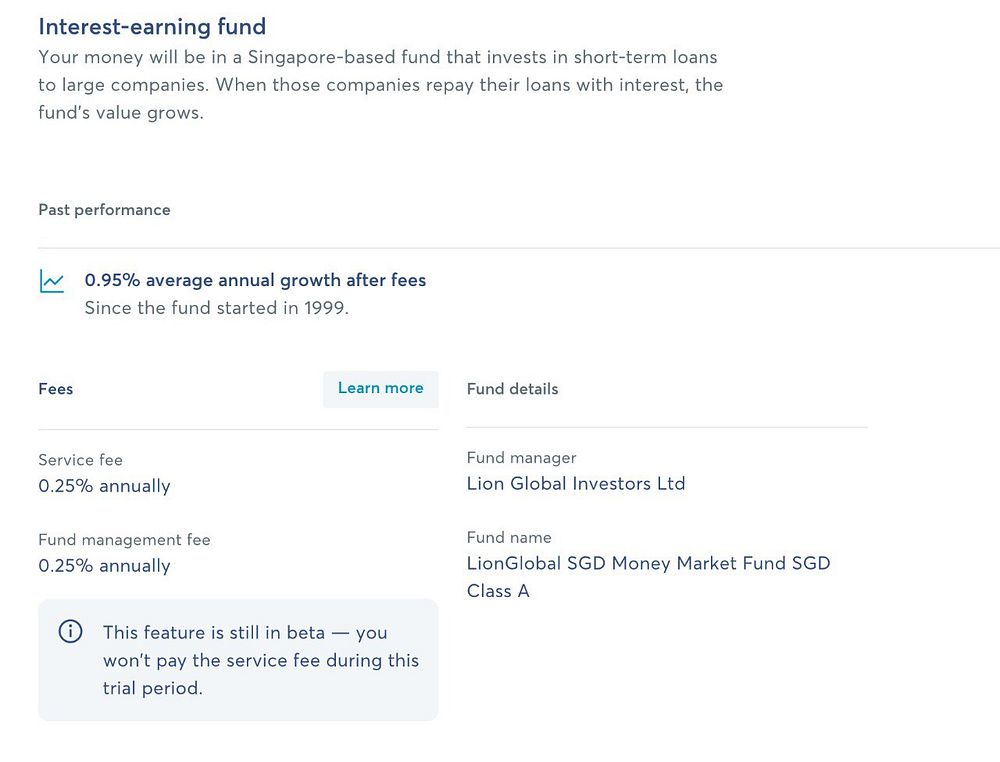Select the Service fee label

[x=80, y=460]
